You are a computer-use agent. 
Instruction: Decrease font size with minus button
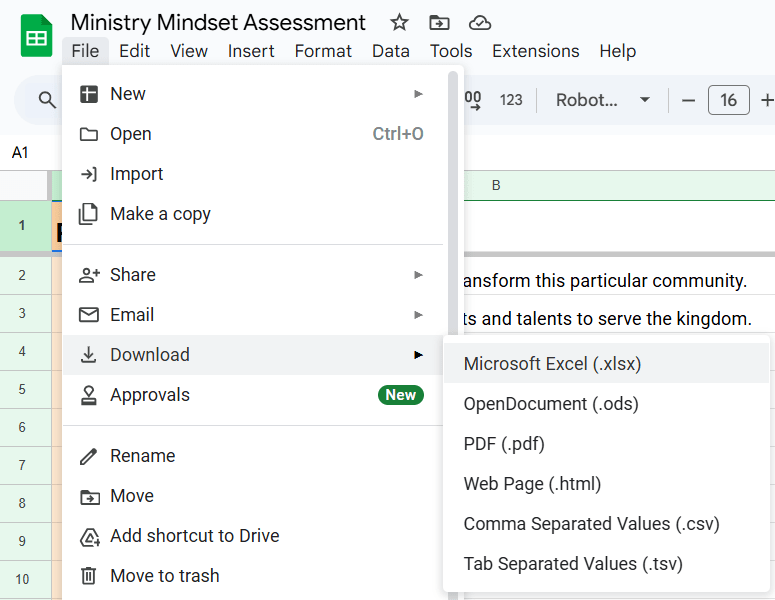point(688,100)
